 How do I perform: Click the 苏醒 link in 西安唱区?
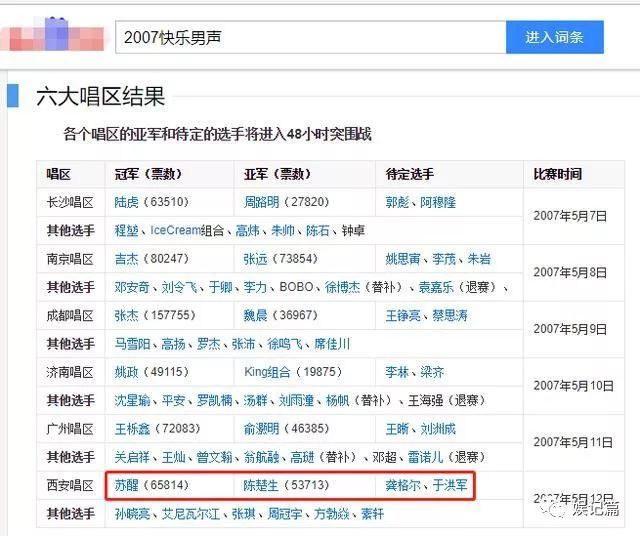pos(126,487)
